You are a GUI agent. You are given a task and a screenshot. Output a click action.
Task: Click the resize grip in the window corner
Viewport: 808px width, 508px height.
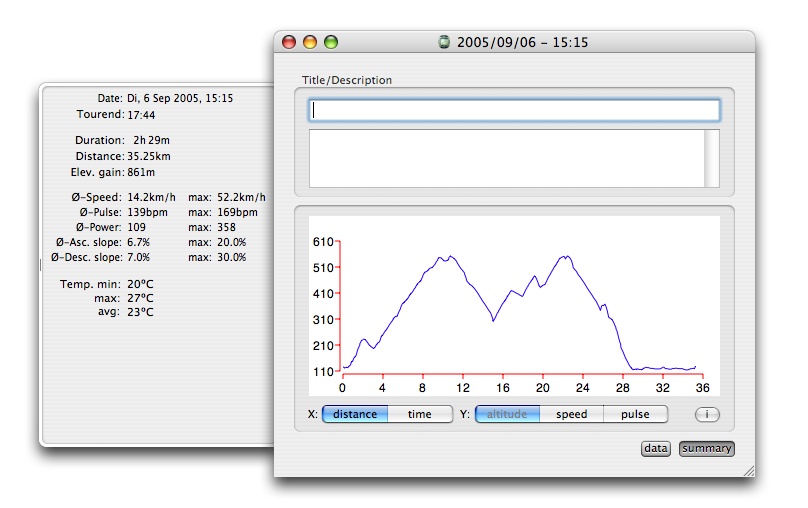[x=748, y=469]
